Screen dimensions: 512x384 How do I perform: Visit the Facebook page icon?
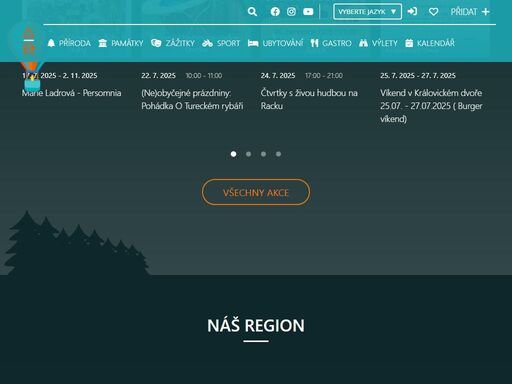[x=275, y=12]
